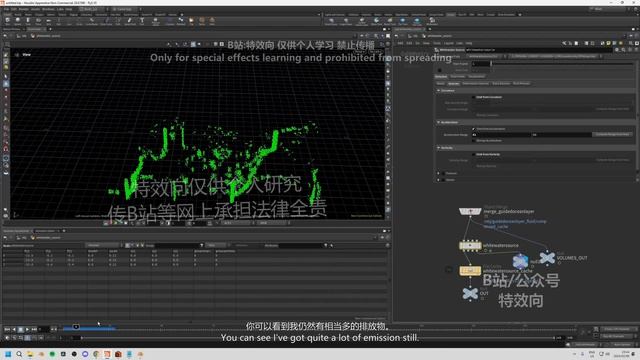Select the Platonic Solids shelf tool

coord(156,21)
